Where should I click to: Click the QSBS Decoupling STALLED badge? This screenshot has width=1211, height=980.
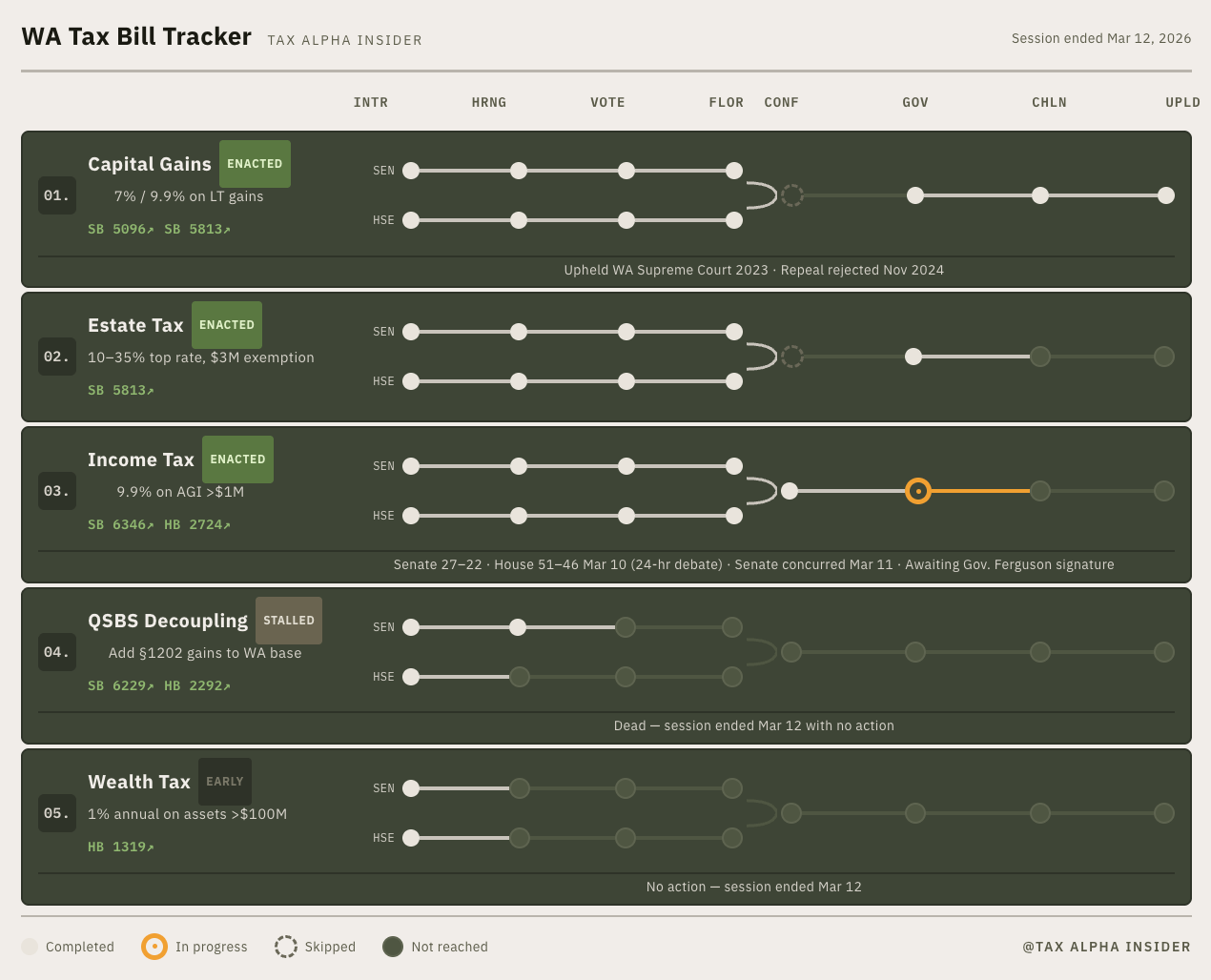point(289,621)
